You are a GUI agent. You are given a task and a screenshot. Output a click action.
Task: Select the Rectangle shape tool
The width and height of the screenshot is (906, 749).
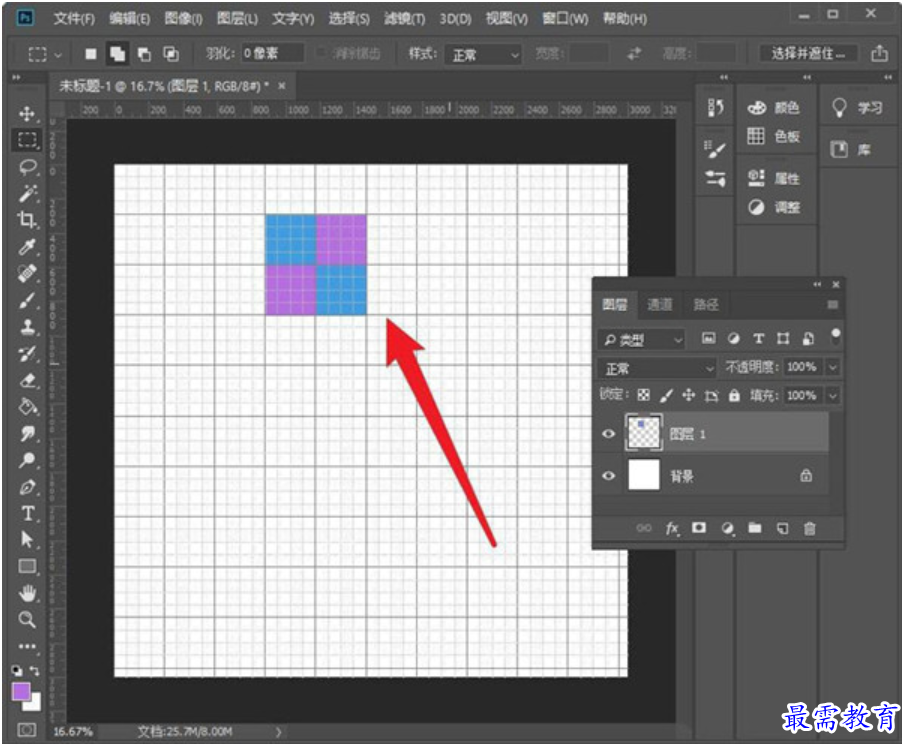pyautogui.click(x=27, y=566)
